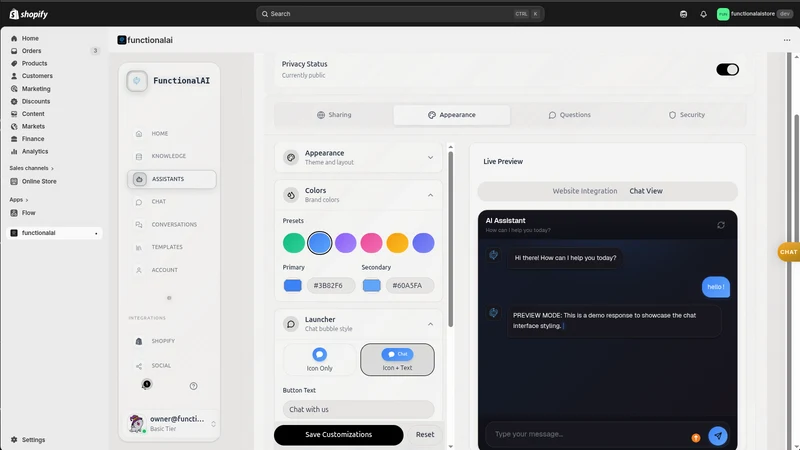Open Customers in Shopify sidebar

37,76
